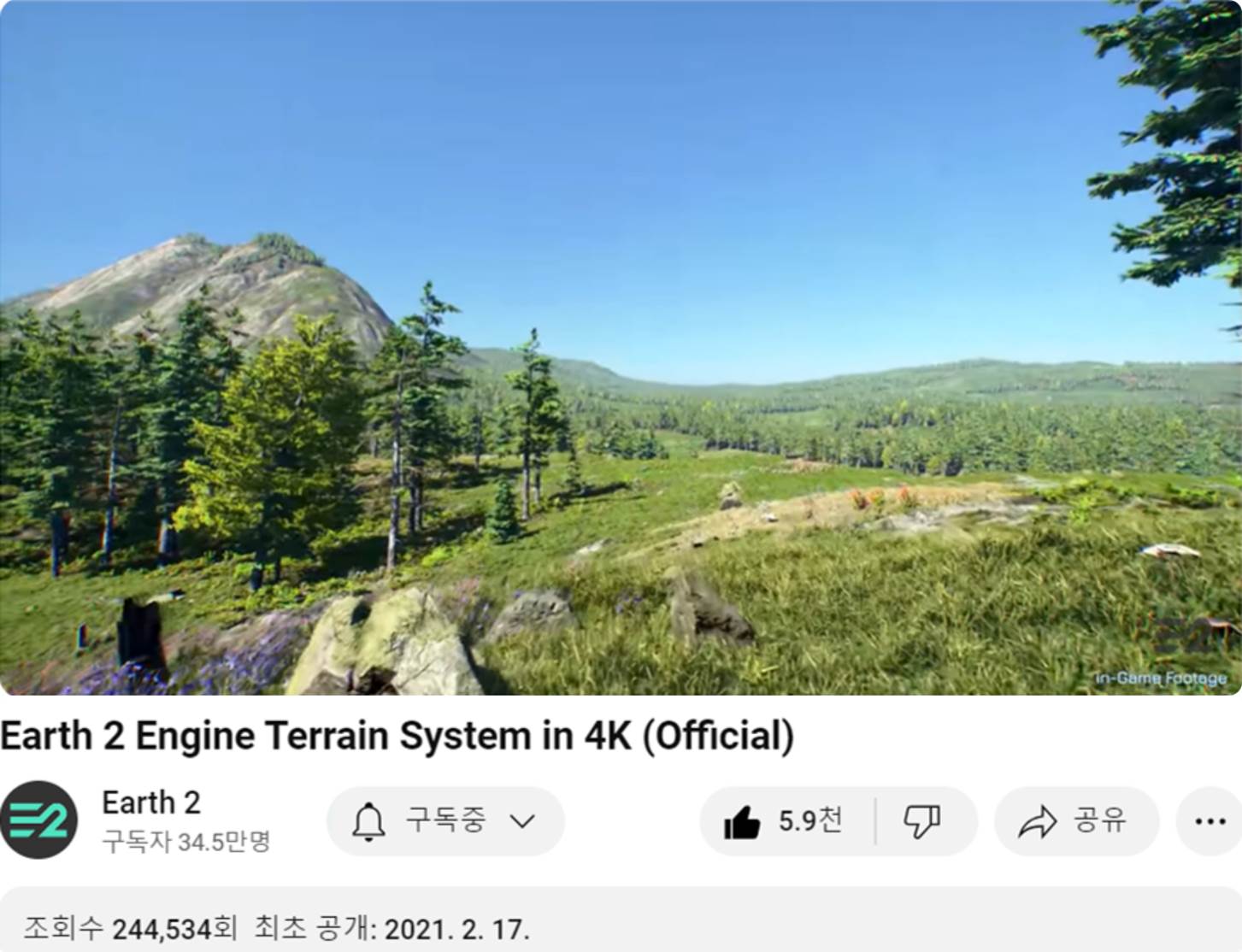The height and width of the screenshot is (952, 1242).
Task: Click the notification bell icon
Action: 368,821
